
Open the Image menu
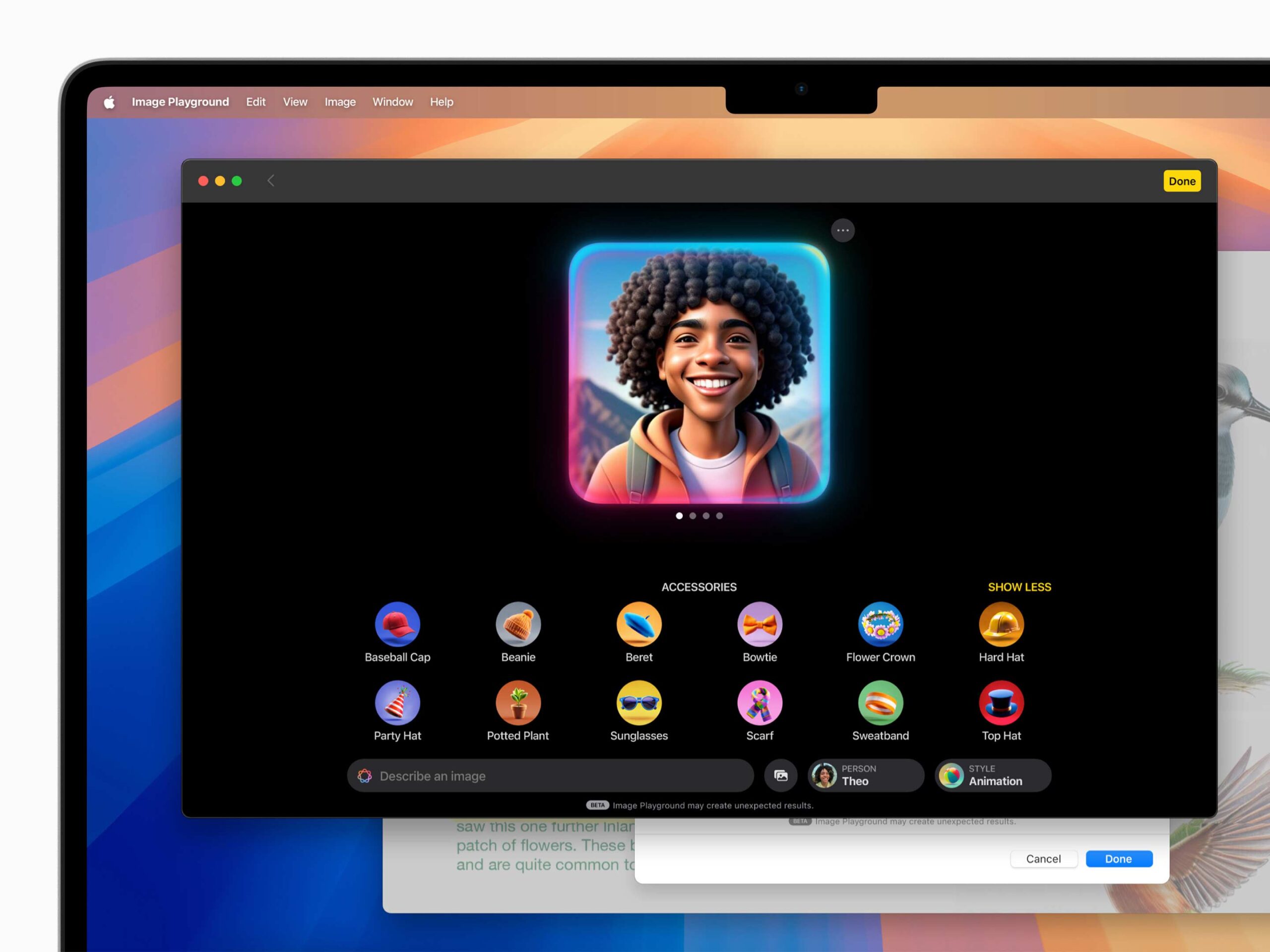[x=340, y=102]
